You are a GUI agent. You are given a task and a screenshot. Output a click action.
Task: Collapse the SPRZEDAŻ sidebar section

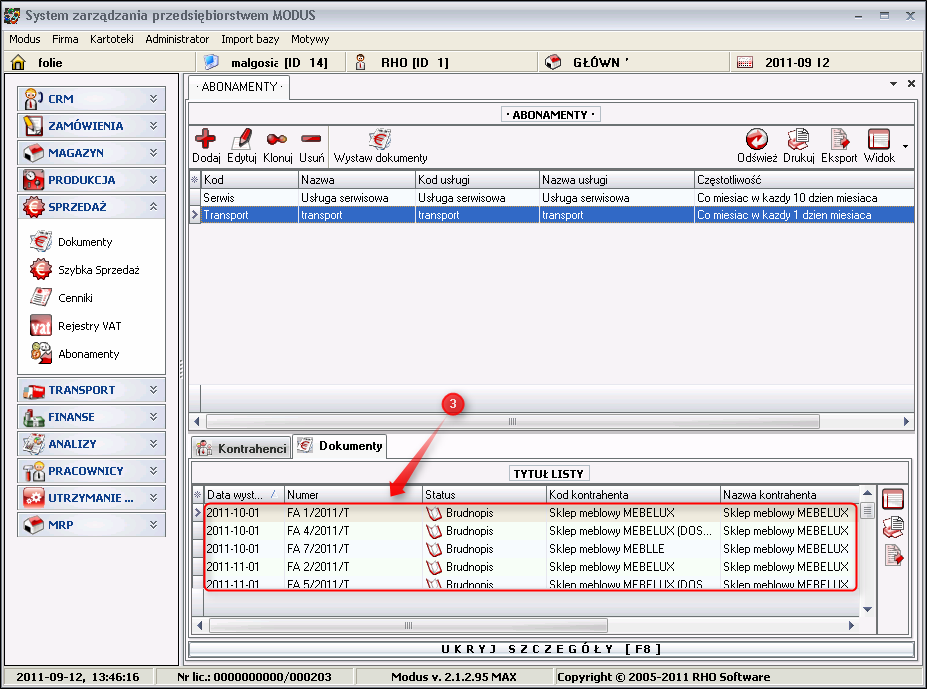[153, 207]
